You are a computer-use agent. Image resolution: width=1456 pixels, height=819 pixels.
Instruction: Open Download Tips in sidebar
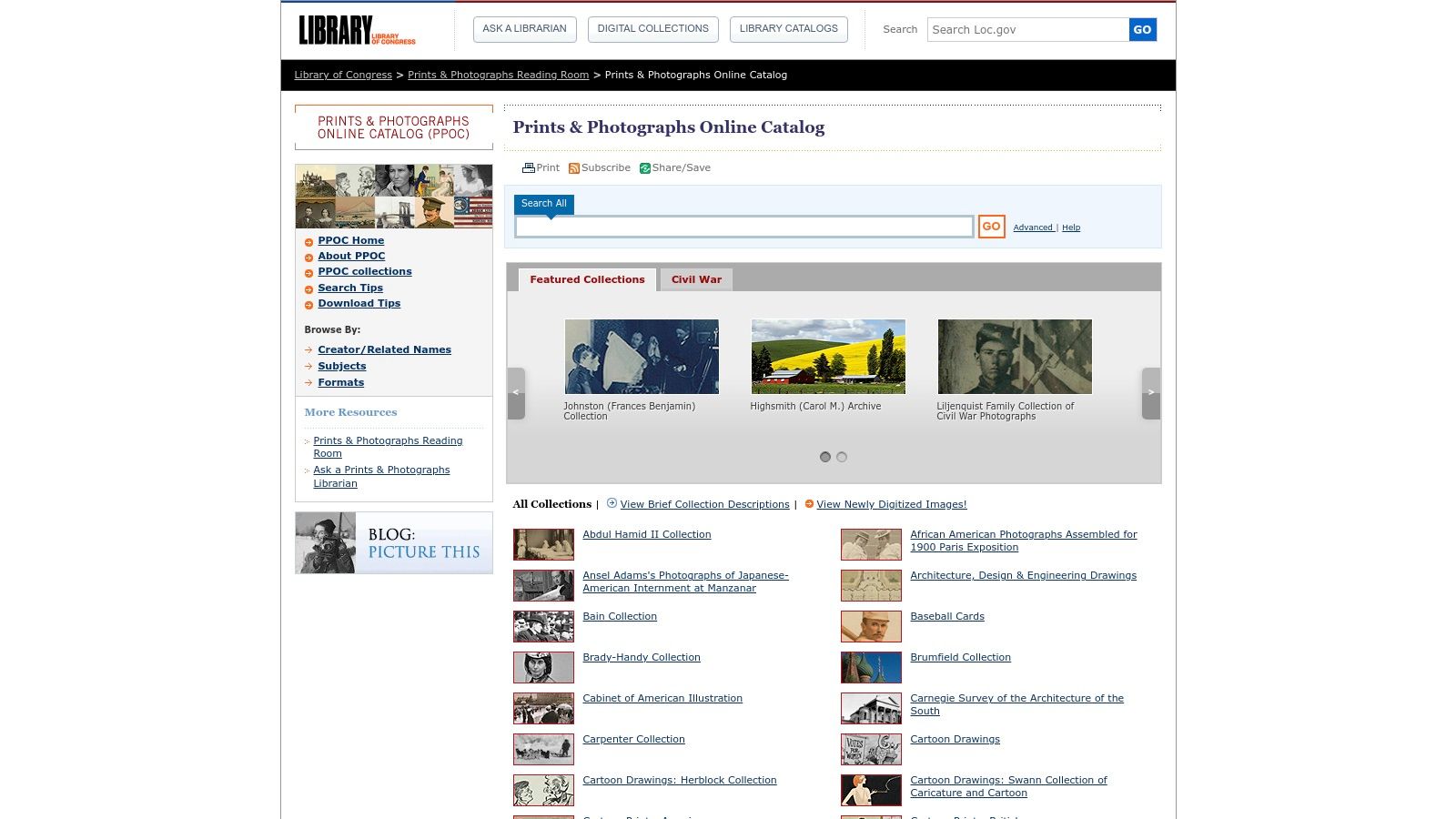[x=359, y=303]
